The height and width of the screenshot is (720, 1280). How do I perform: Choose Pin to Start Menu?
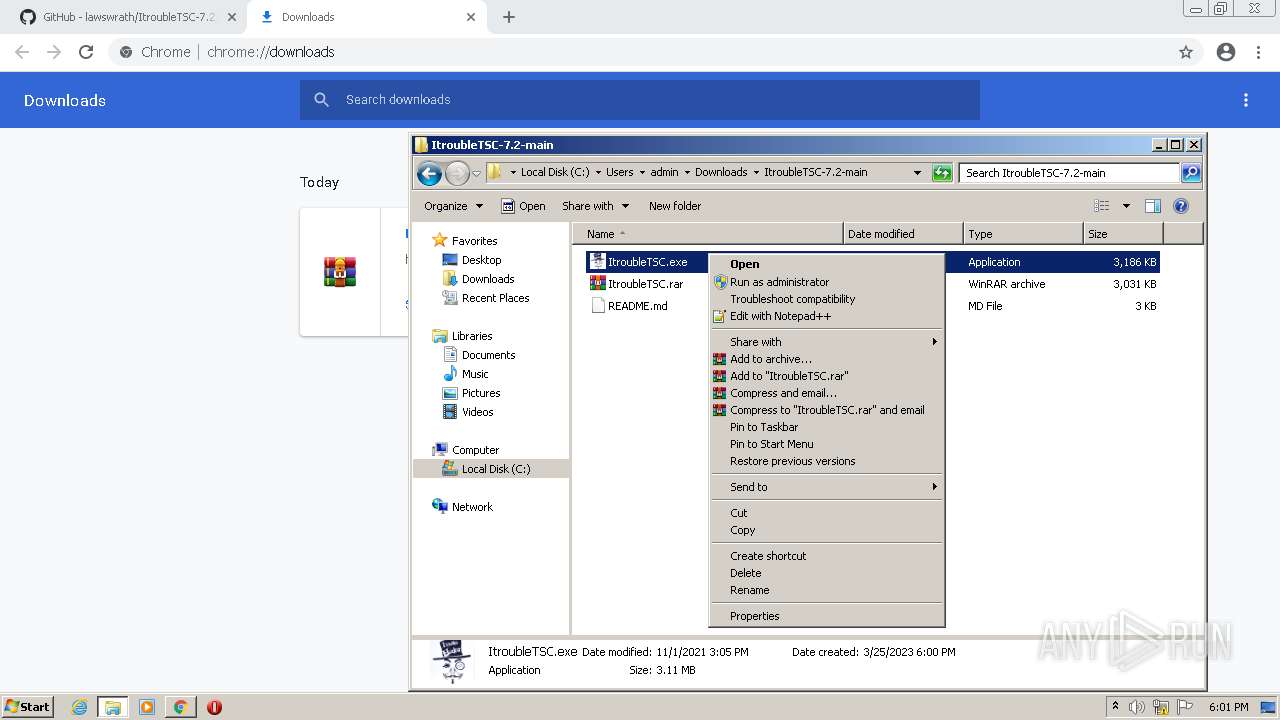[x=827, y=444]
